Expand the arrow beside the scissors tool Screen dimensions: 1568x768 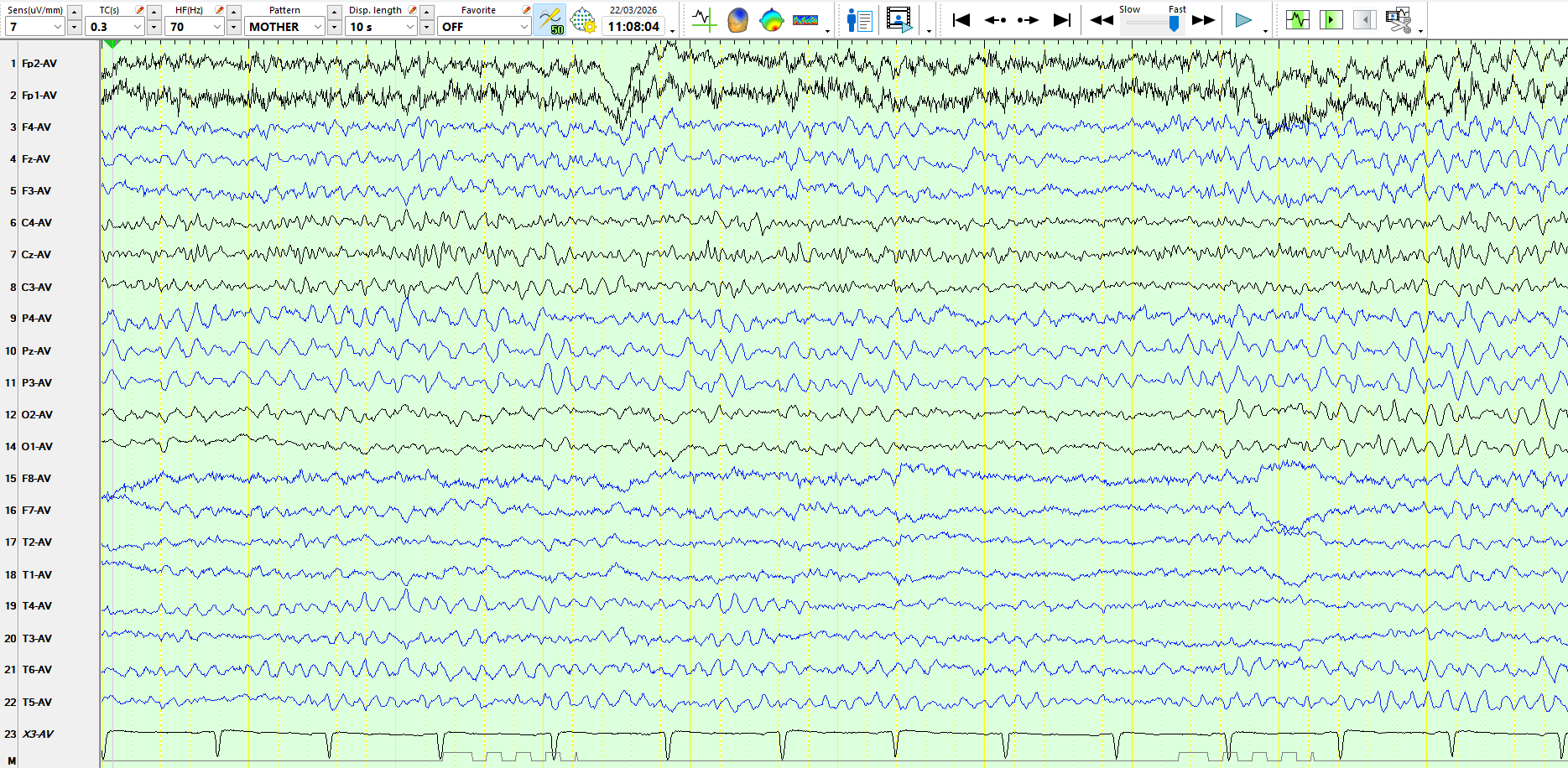1420,31
